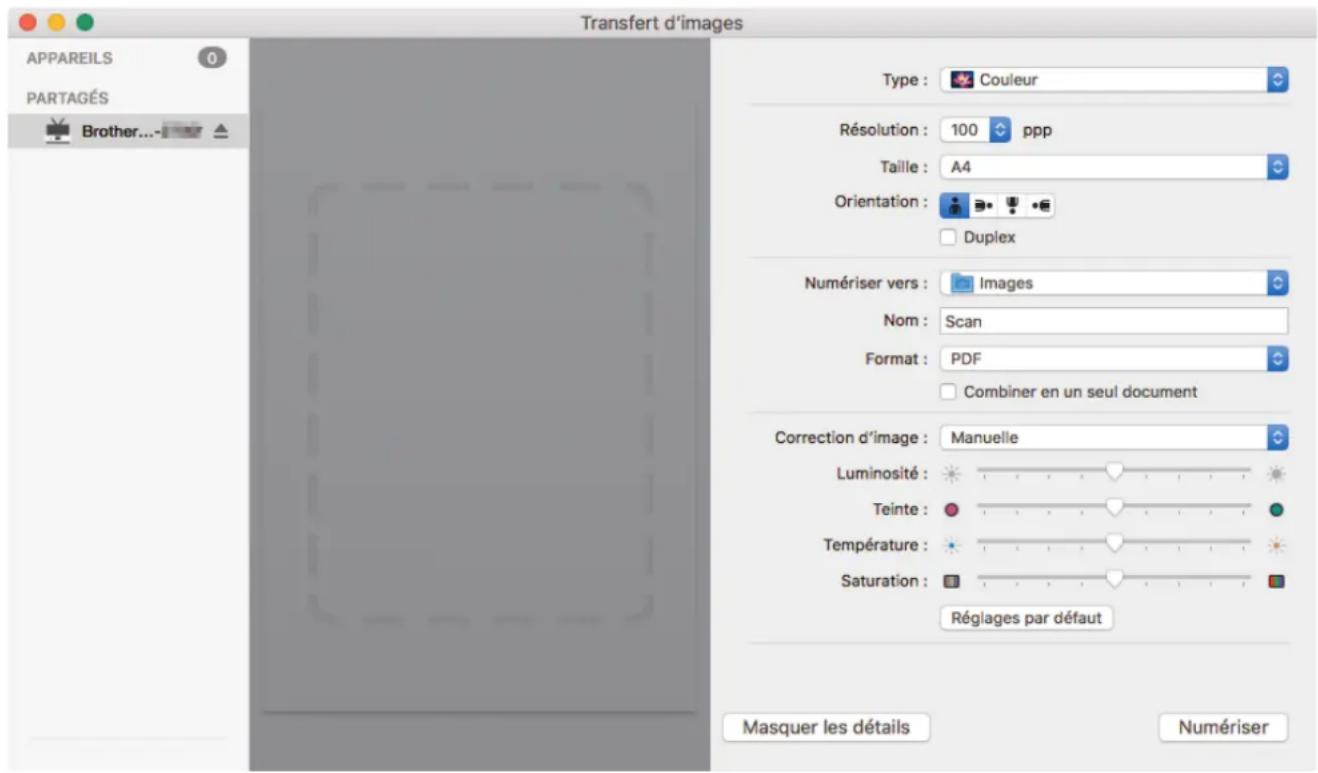The height and width of the screenshot is (773, 1318).
Task: Click the green tint icon
Action: [x=1276, y=509]
